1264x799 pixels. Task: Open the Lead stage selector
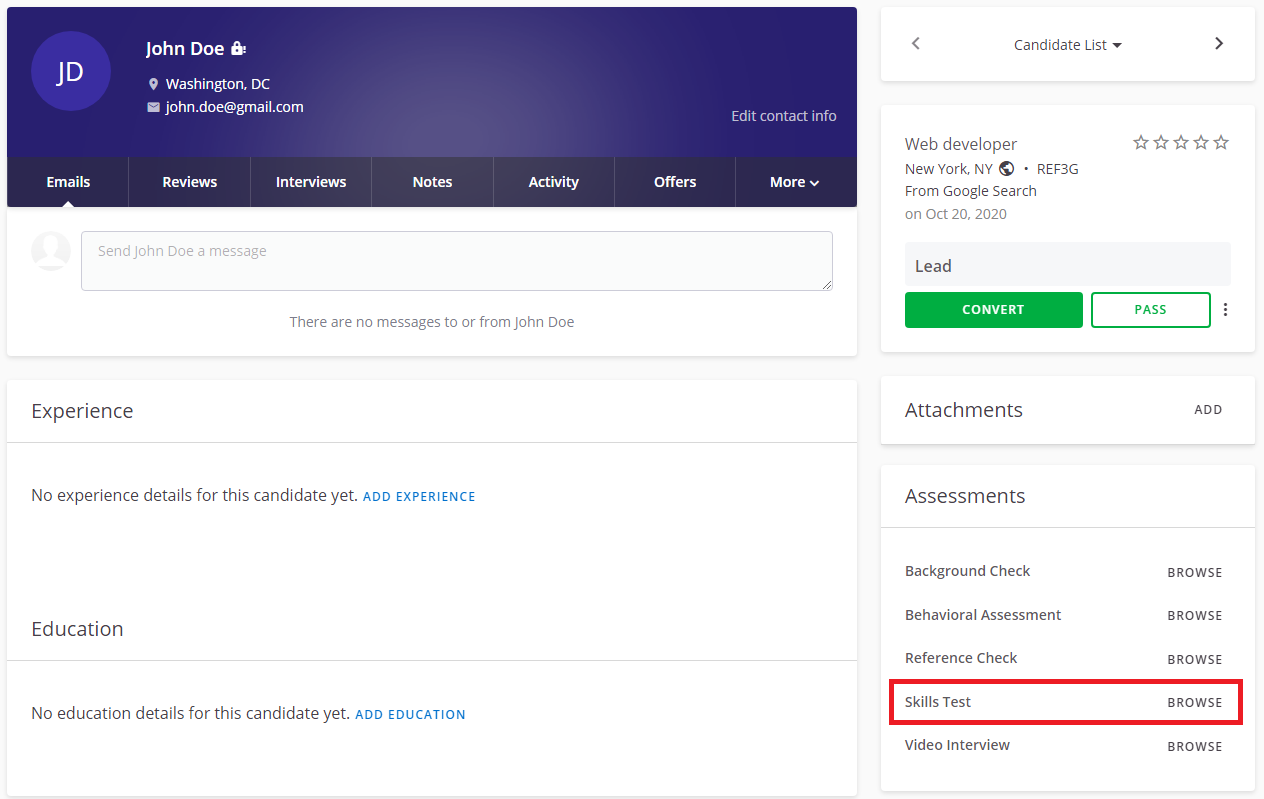click(1068, 265)
